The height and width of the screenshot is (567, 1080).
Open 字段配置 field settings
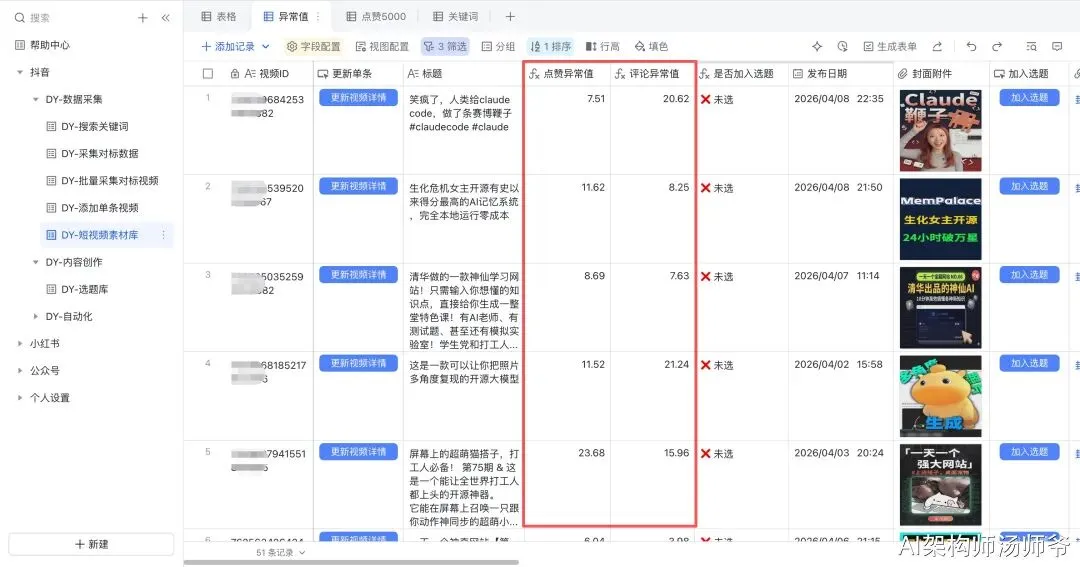point(313,46)
